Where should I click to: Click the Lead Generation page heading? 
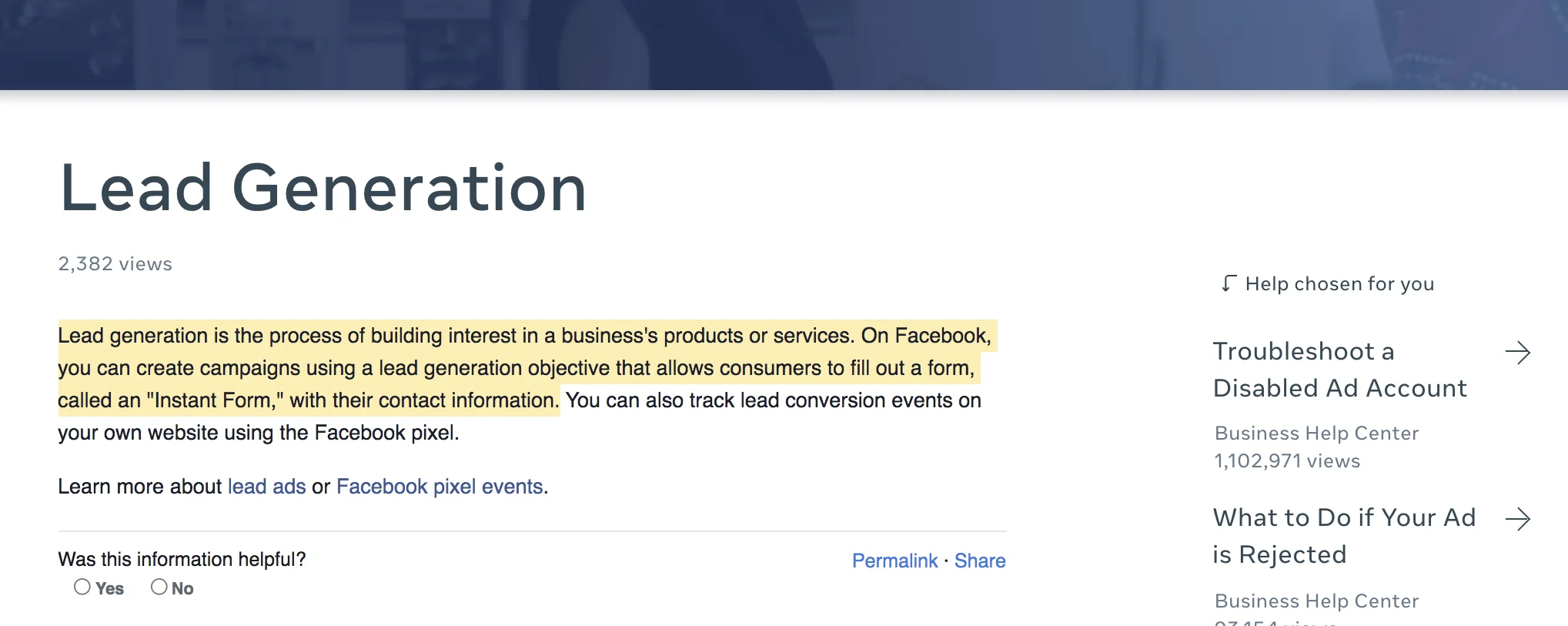323,189
